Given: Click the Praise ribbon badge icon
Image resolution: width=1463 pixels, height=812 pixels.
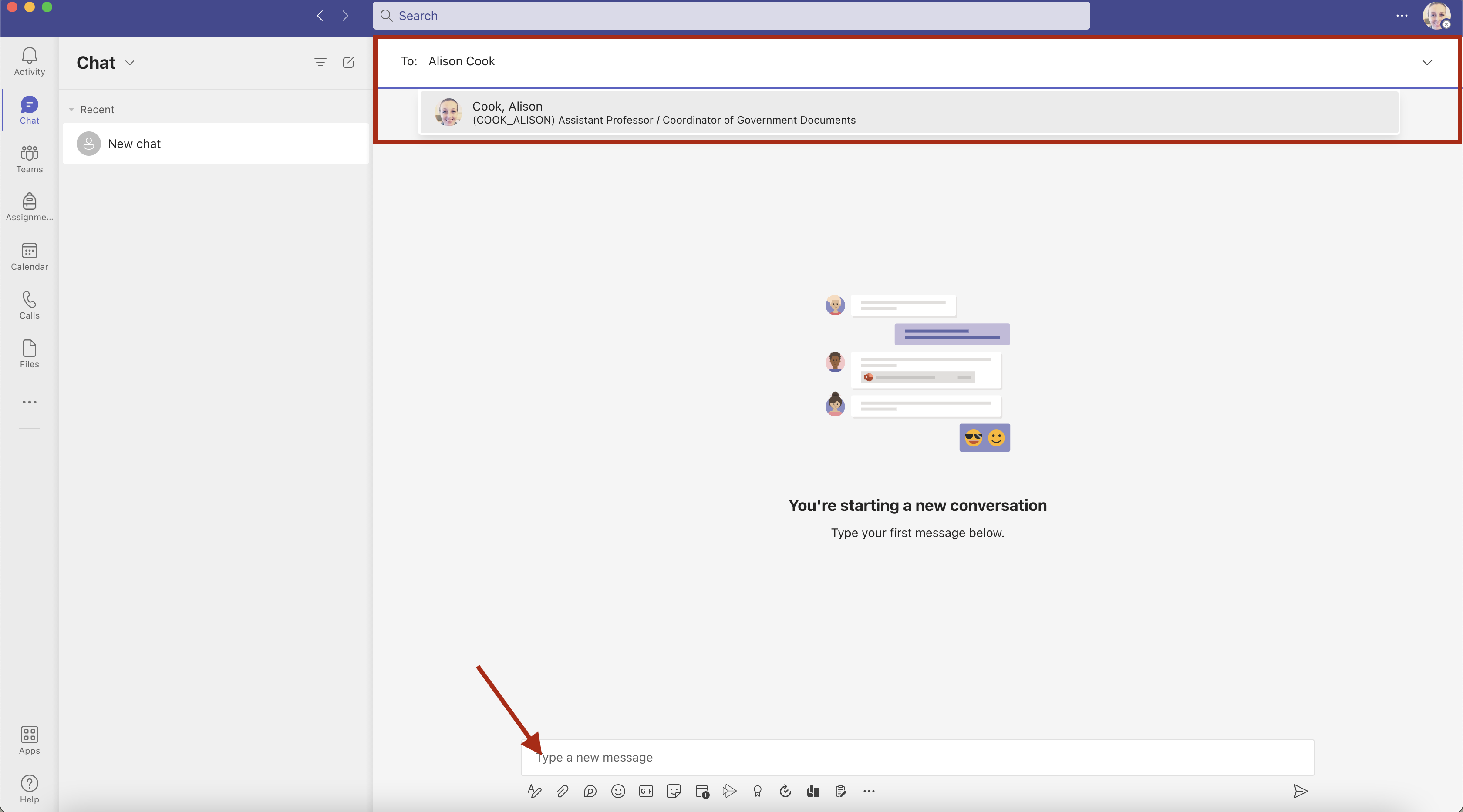Looking at the screenshot, I should pyautogui.click(x=757, y=791).
